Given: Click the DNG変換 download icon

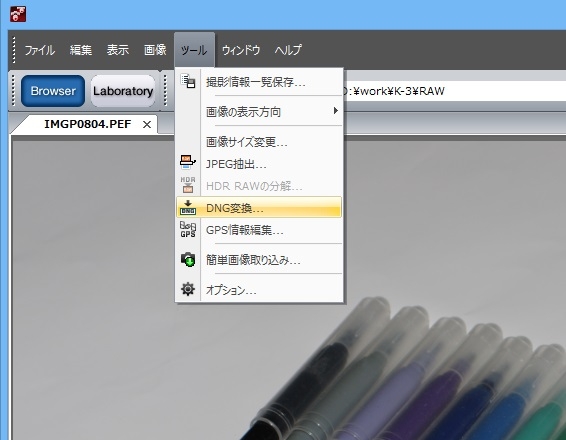Looking at the screenshot, I should [x=188, y=208].
